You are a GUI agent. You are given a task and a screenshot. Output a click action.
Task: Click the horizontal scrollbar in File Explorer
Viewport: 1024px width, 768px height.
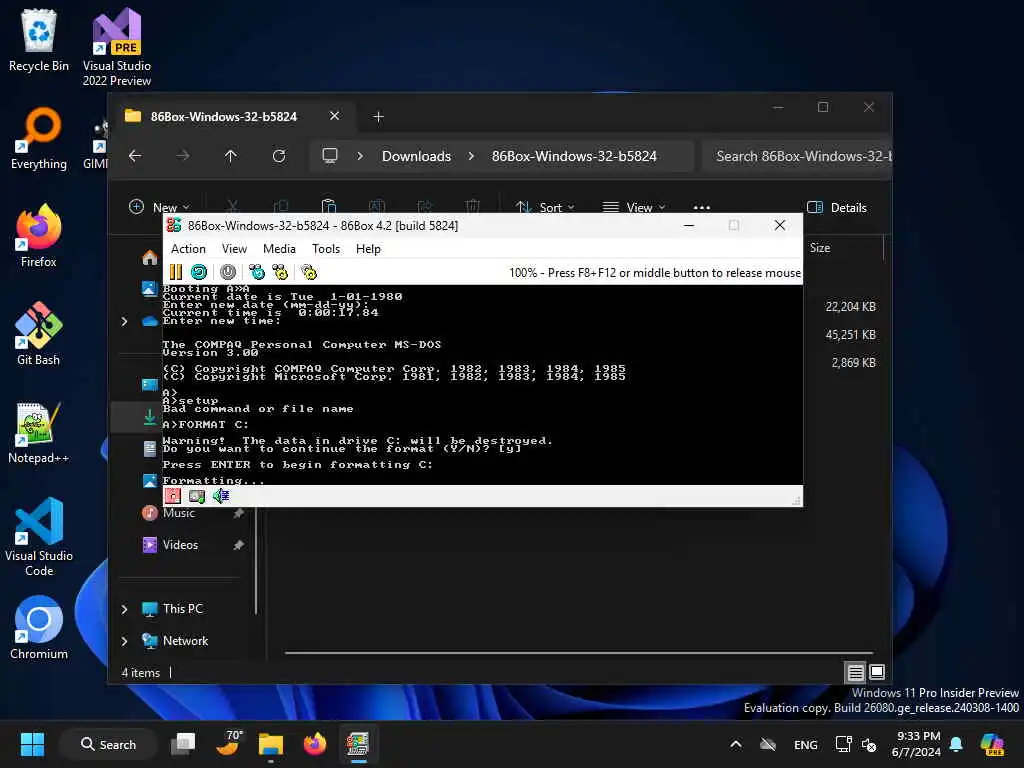click(x=579, y=652)
